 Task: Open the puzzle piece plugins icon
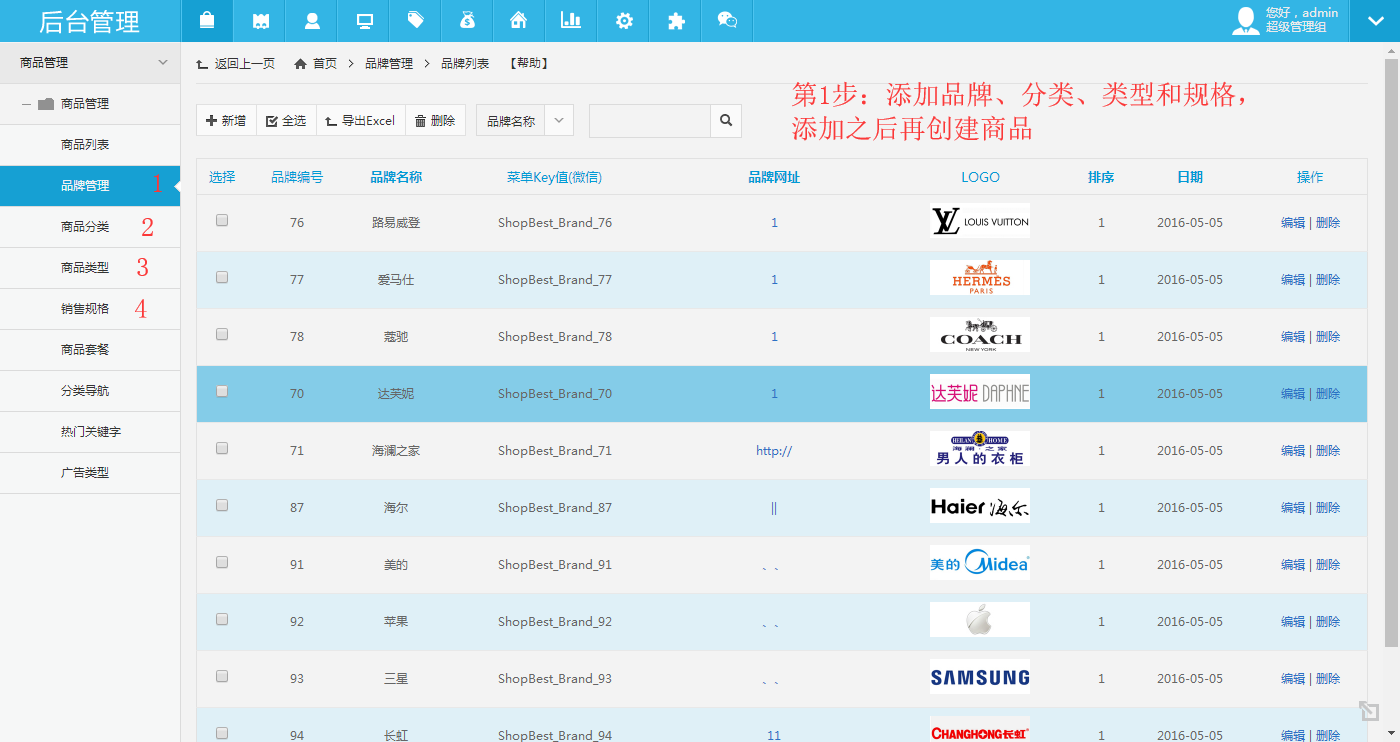[676, 20]
